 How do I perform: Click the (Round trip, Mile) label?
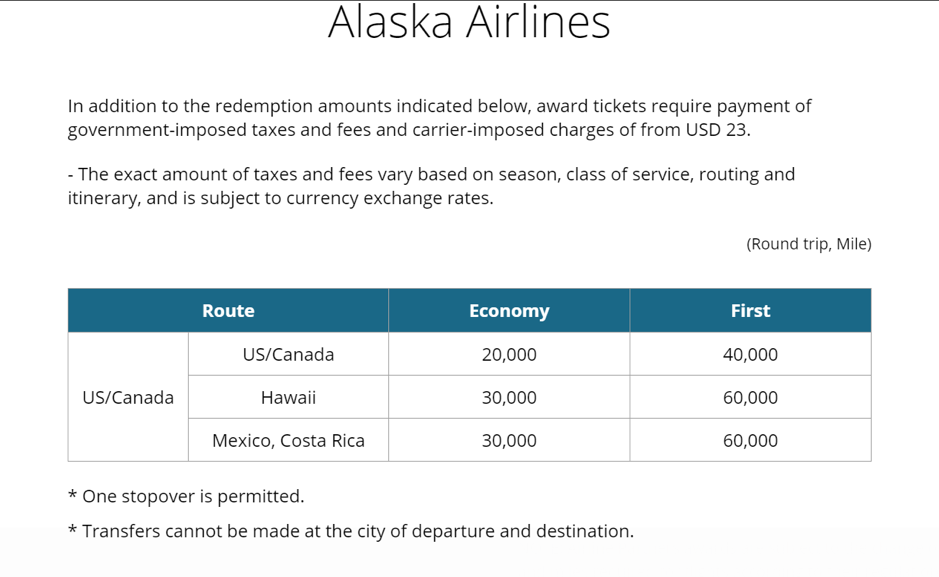[808, 243]
